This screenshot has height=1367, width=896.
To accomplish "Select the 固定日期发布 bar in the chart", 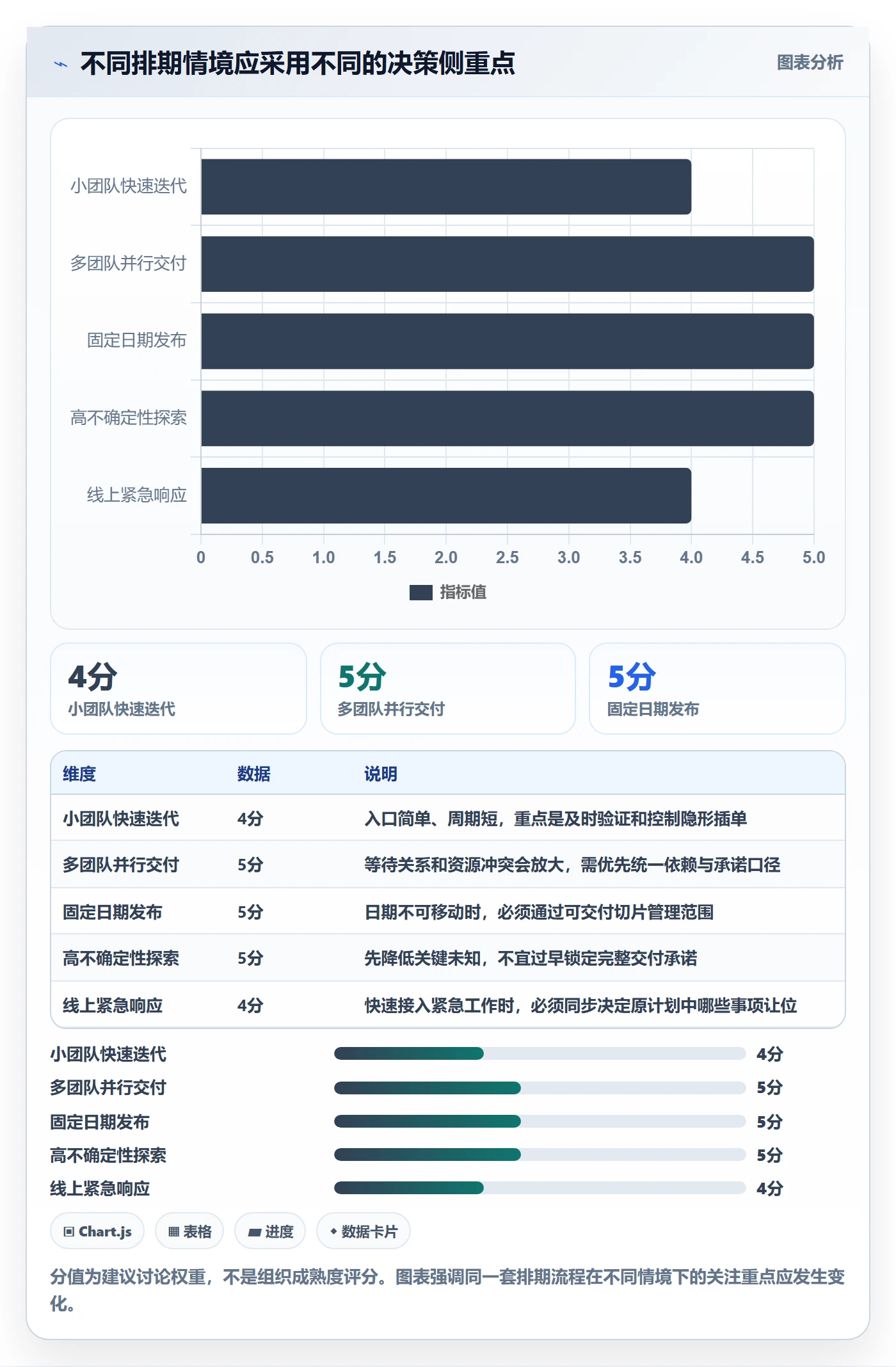I will coord(508,341).
